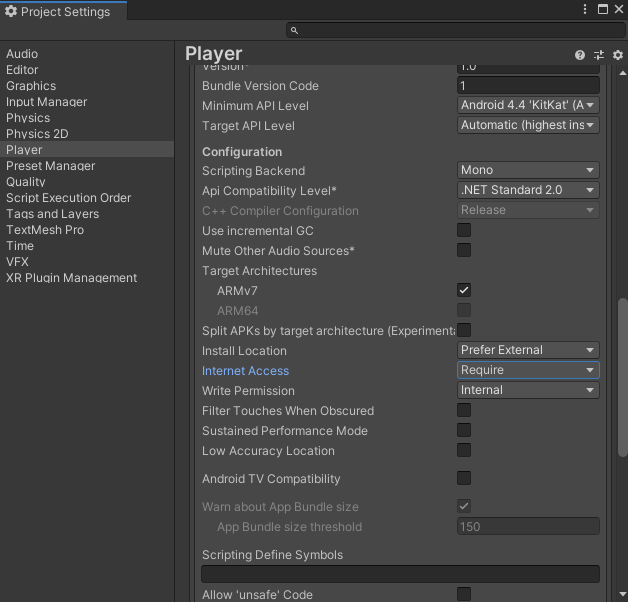Open Tags and Layers settings
This screenshot has width=628, height=602.
[x=87, y=214]
